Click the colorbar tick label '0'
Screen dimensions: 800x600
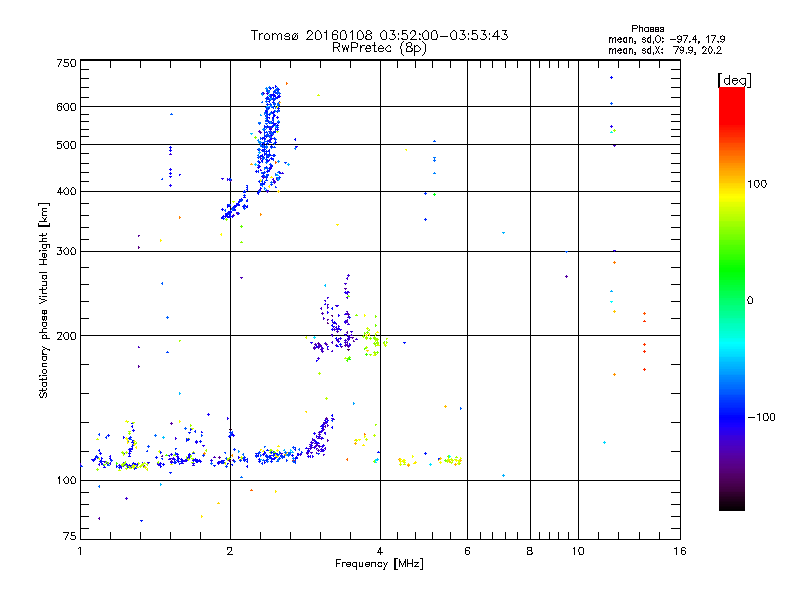[750, 301]
